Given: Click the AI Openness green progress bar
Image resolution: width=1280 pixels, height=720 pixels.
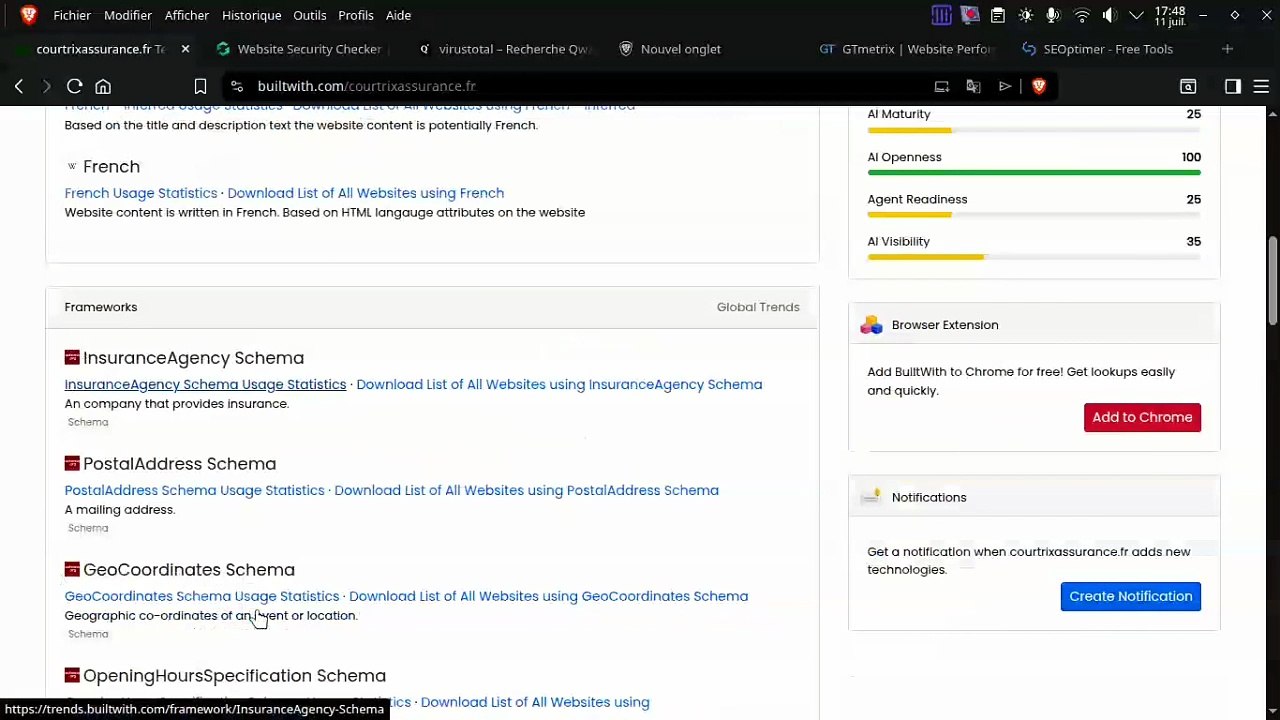Looking at the screenshot, I should click(x=1034, y=172).
